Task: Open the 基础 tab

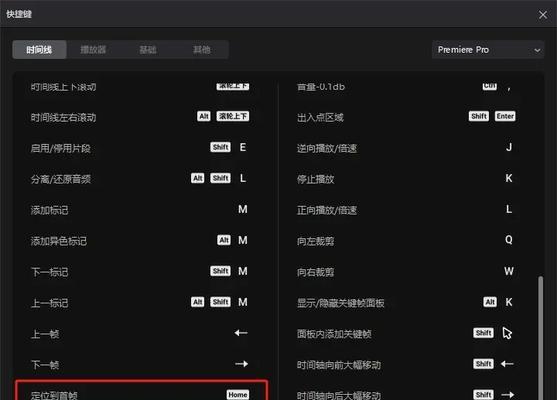Action: [147, 50]
